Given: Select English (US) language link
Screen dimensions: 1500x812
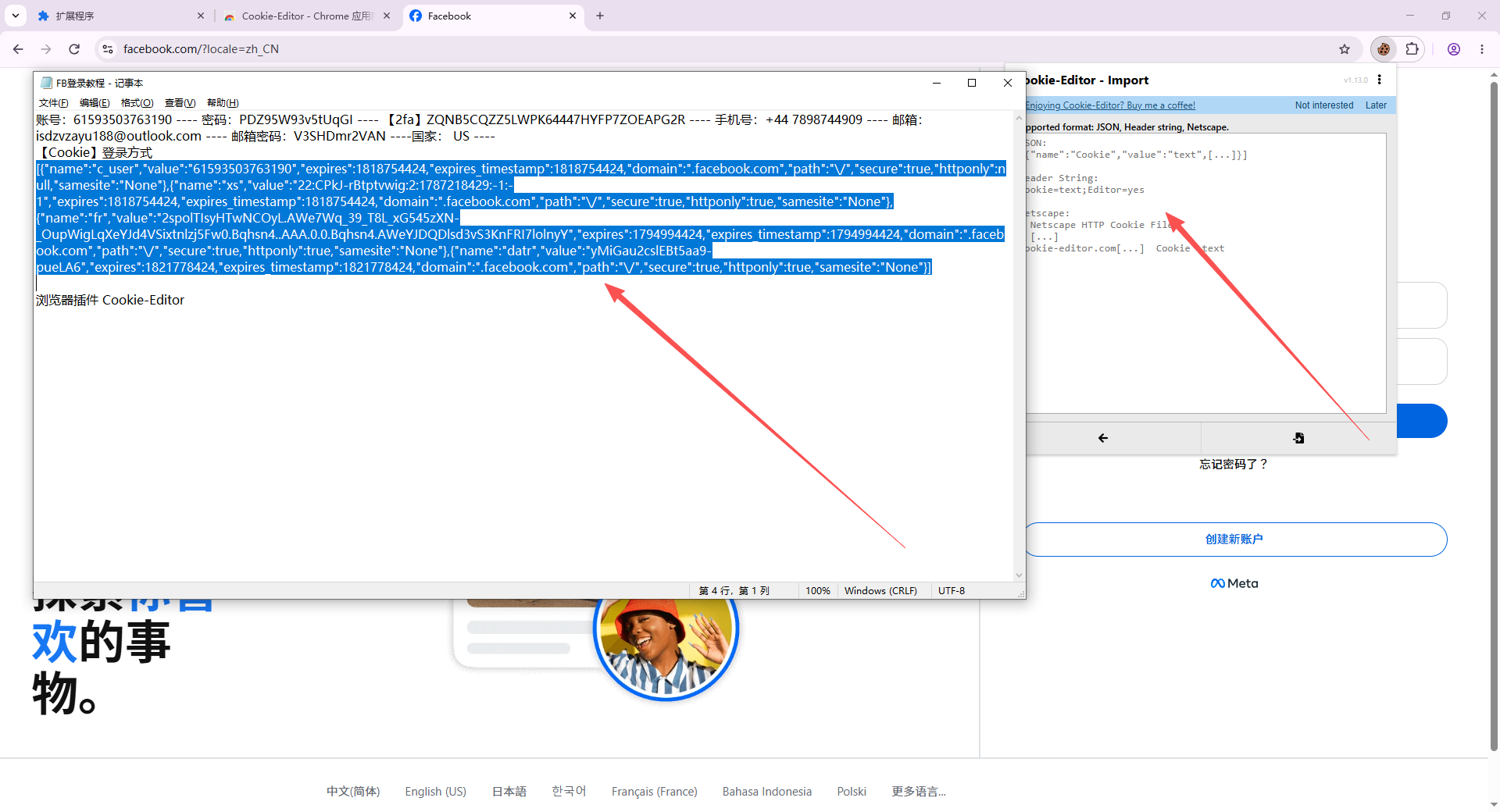Looking at the screenshot, I should (436, 792).
